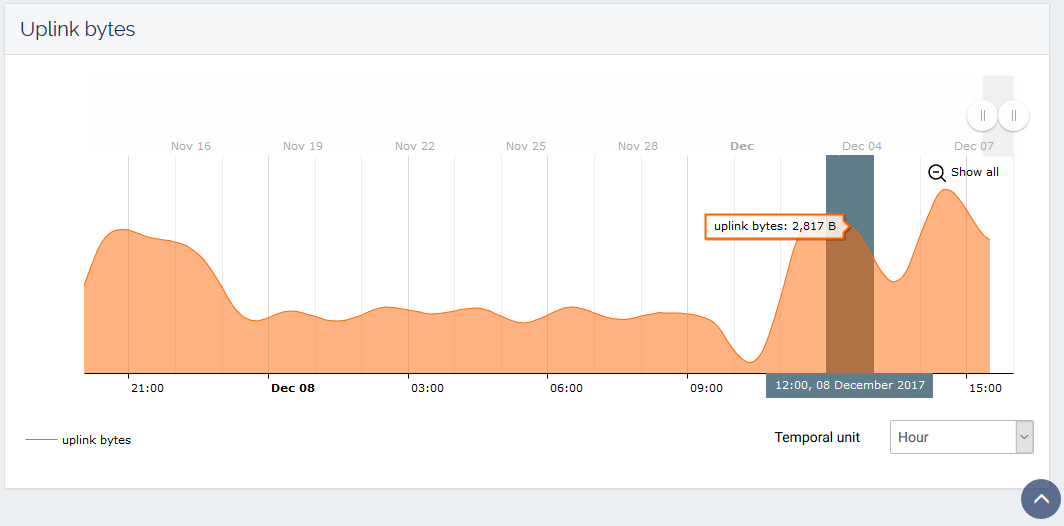Screen dimensions: 1064x526
Task: Toggle the uplink bytes legend entry
Action: (96, 439)
